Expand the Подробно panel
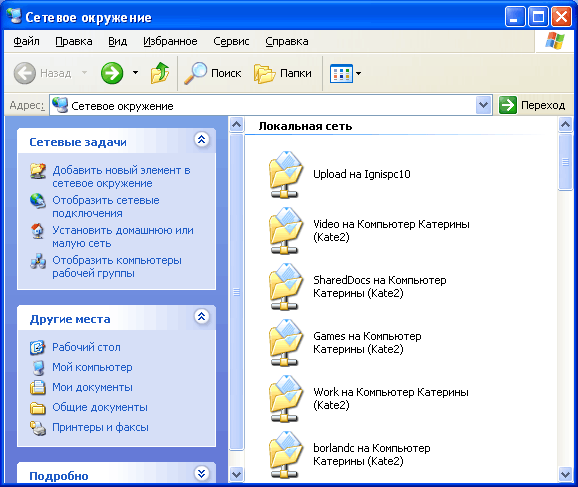The image size is (578, 487). [x=202, y=473]
